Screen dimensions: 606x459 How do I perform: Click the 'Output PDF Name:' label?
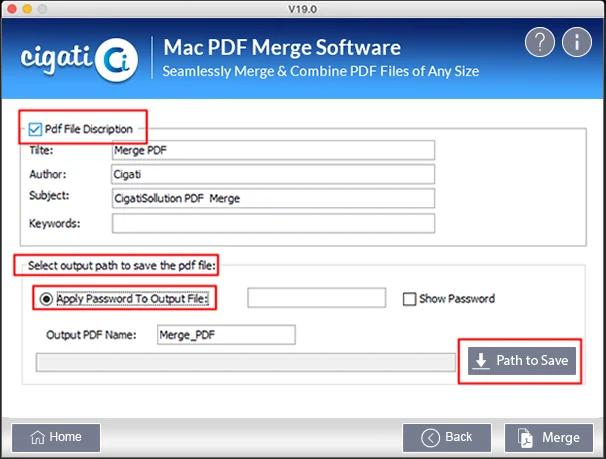click(91, 335)
